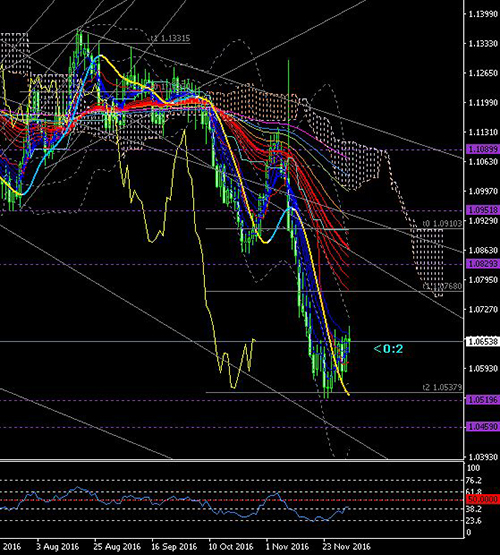The image size is (500, 555).
Task: Select the t1 1.13315 level label
Action: (171, 38)
